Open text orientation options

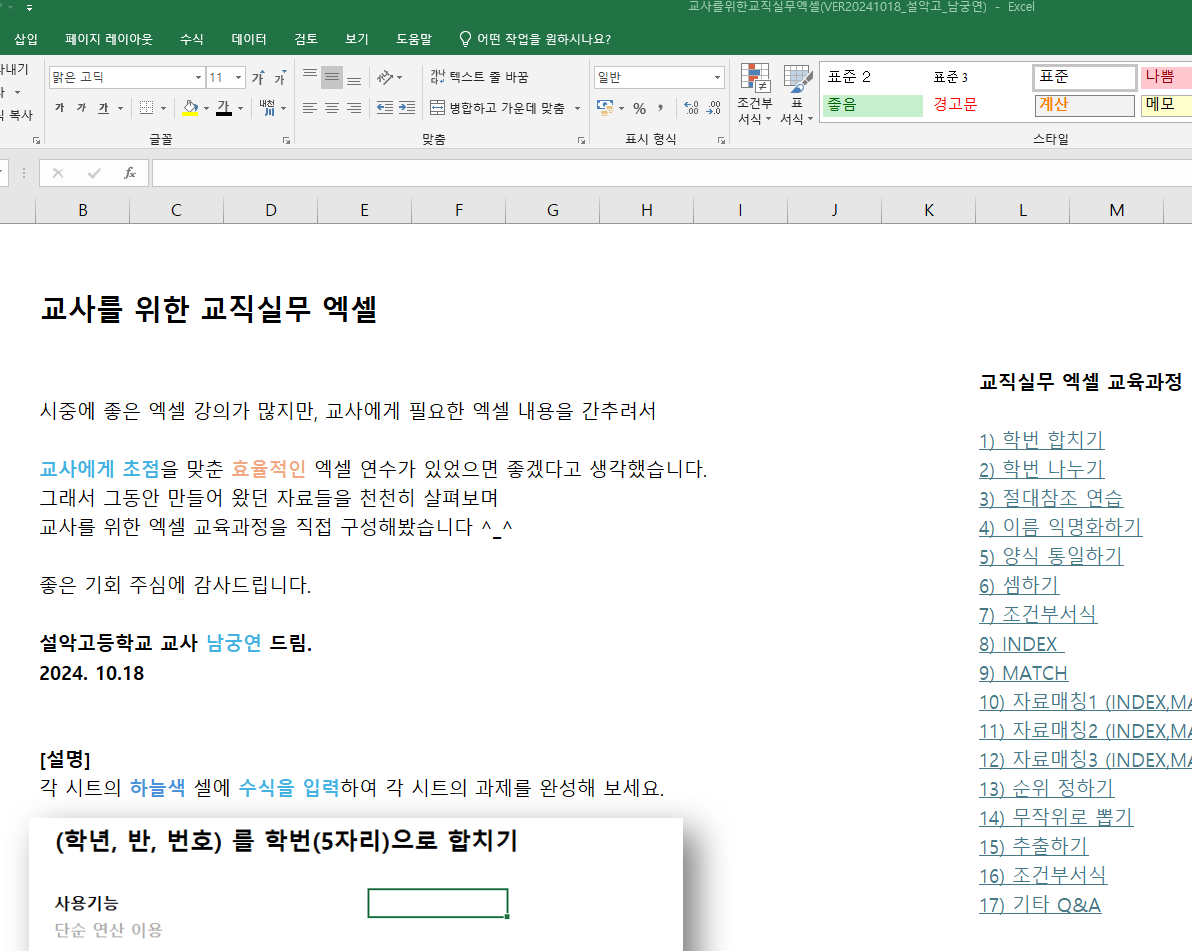click(389, 77)
